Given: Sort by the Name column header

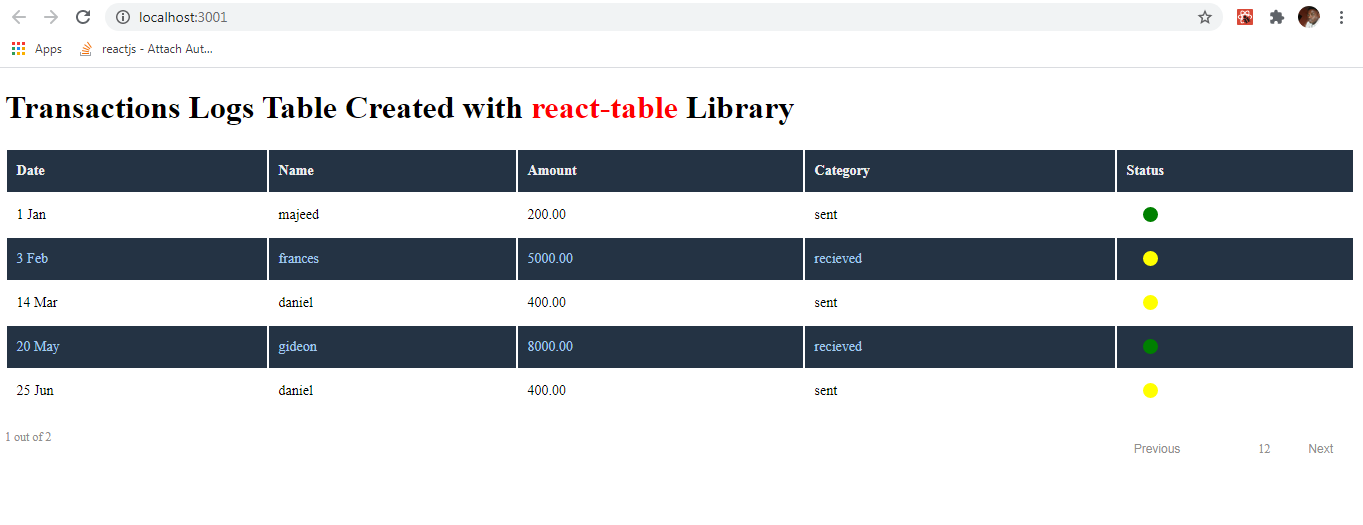Looking at the screenshot, I should (x=392, y=171).
